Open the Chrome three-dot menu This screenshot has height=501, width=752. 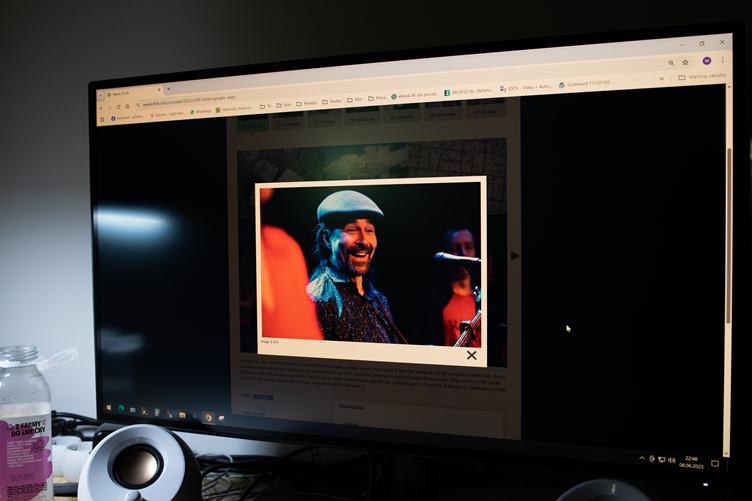[x=723, y=60]
